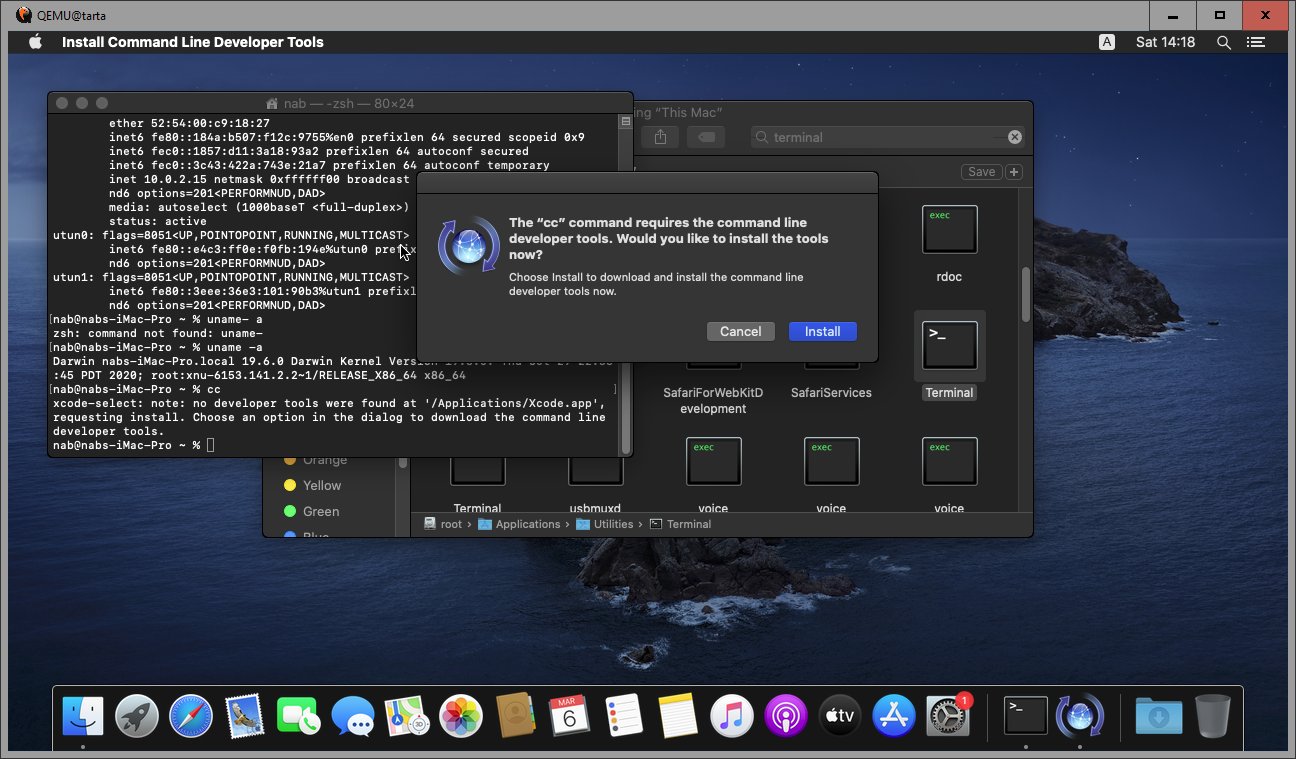The height and width of the screenshot is (759, 1296).
Task: Select the rdoc executable file
Action: (949, 231)
